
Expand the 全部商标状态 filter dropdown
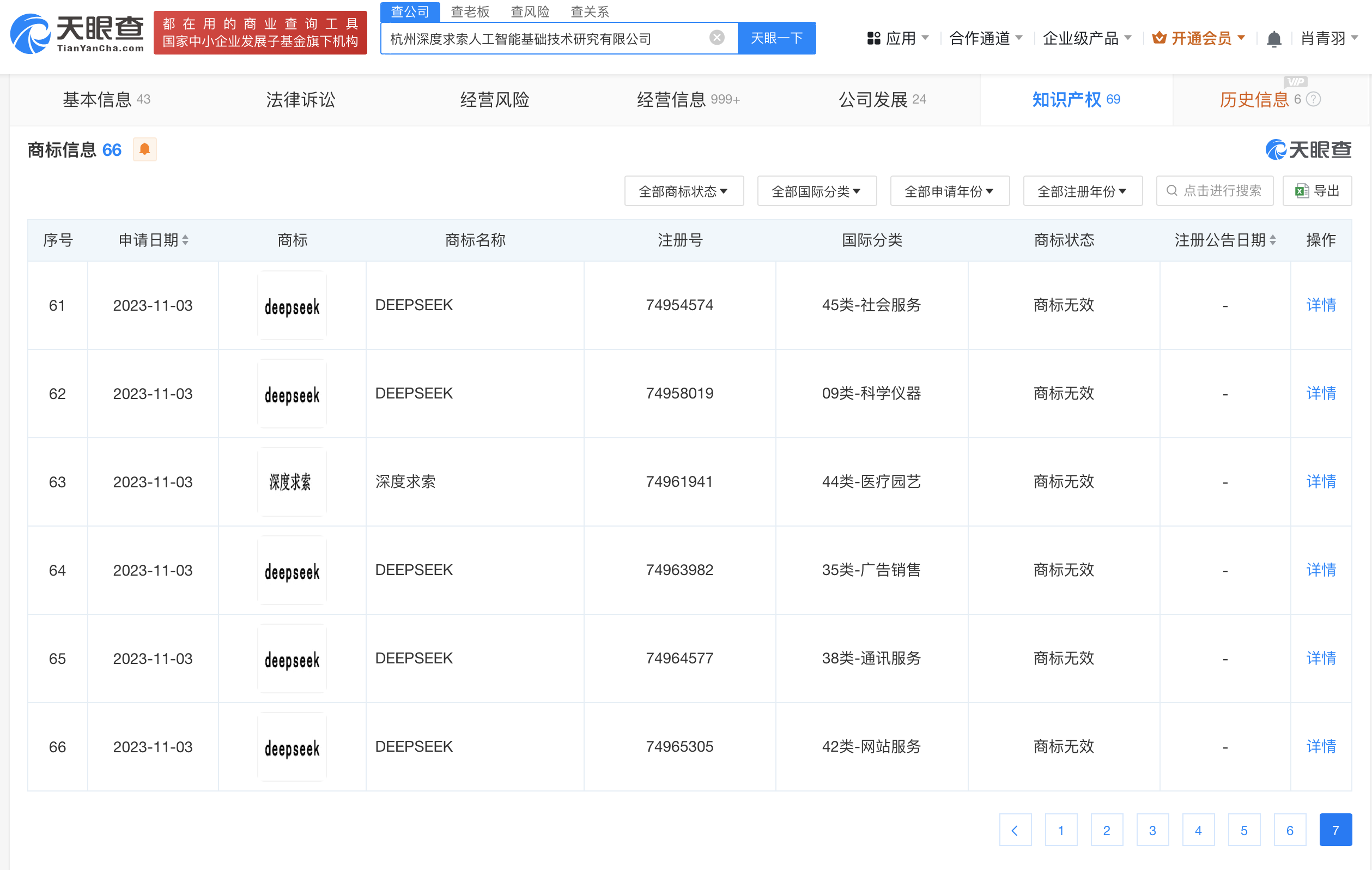[683, 191]
